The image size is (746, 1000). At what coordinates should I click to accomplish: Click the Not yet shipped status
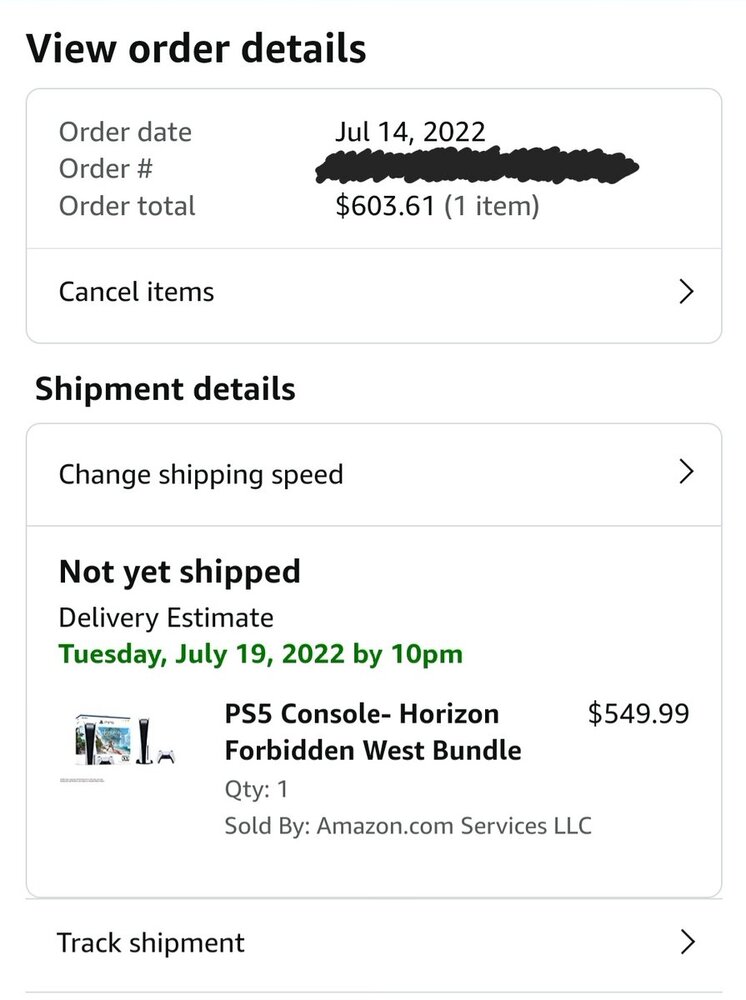point(180,572)
